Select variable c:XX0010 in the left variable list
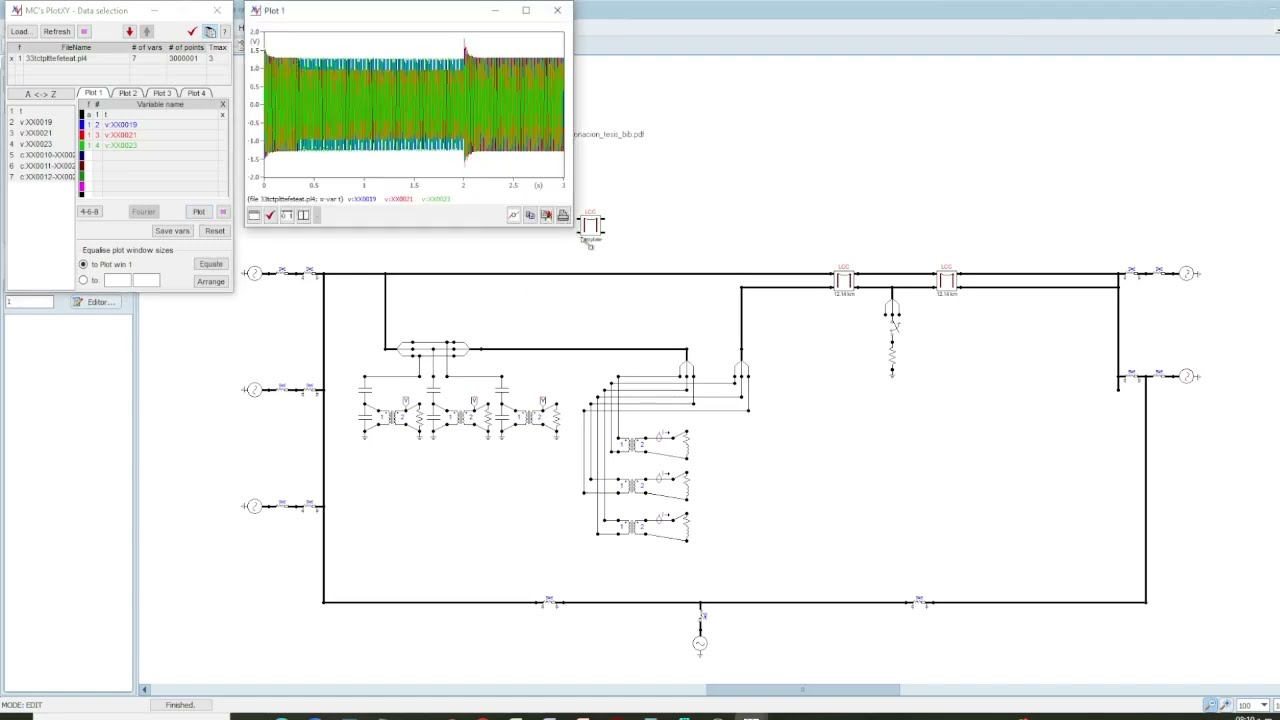1280x720 pixels. click(41, 155)
